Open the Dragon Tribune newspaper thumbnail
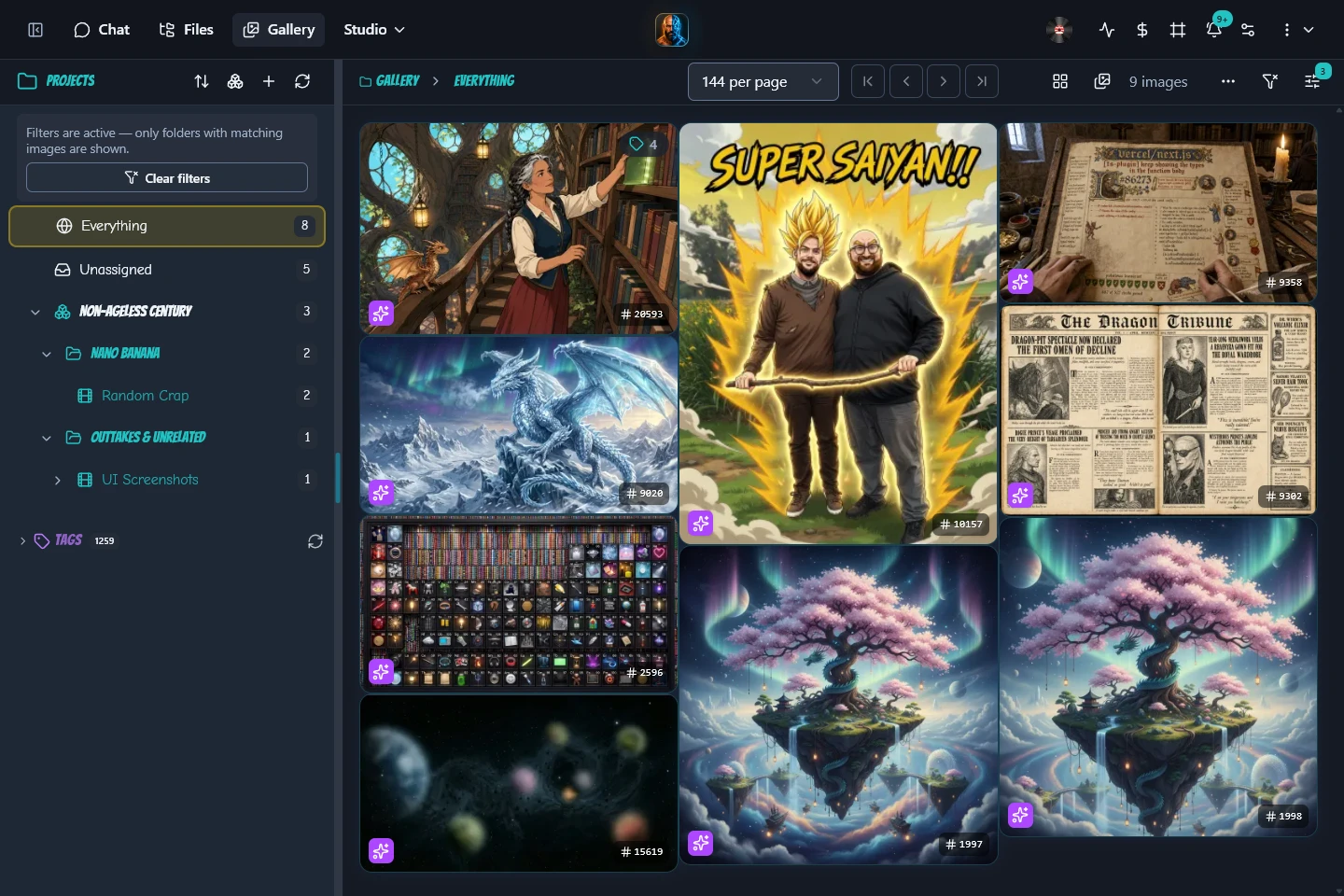This screenshot has width=1344, height=896. [x=1158, y=410]
